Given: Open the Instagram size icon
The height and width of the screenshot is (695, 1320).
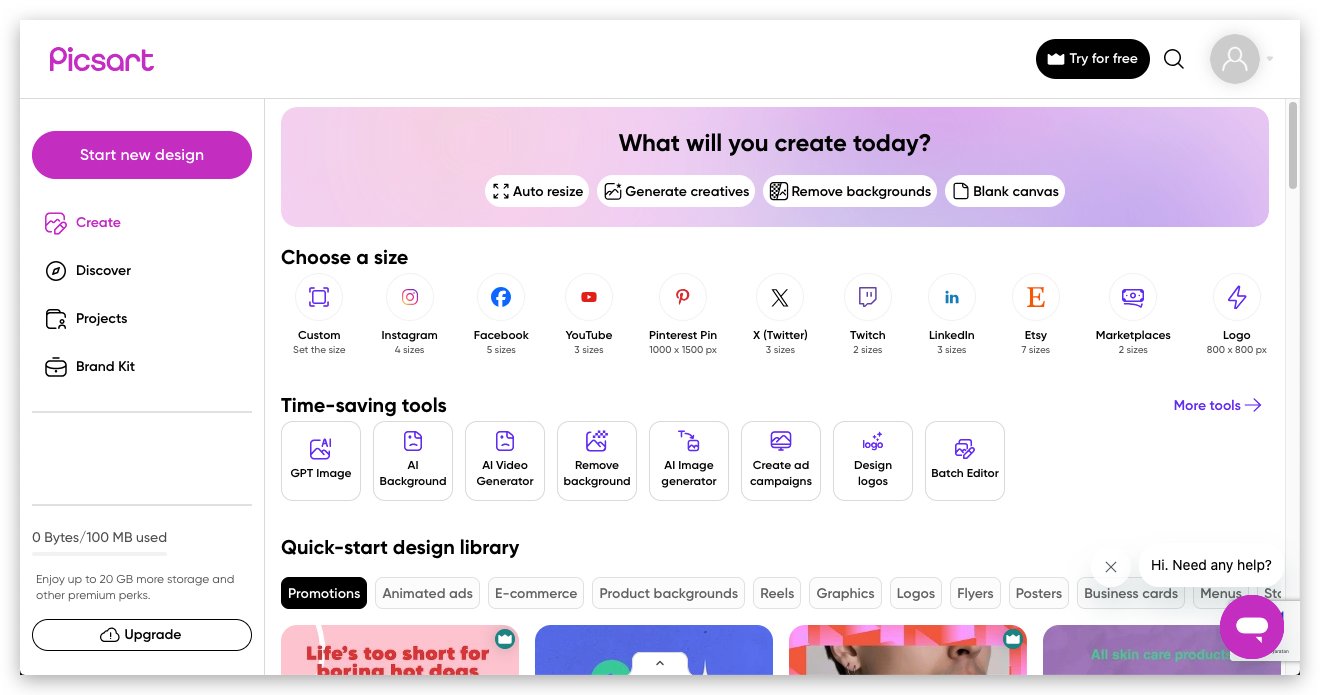Looking at the screenshot, I should point(409,297).
